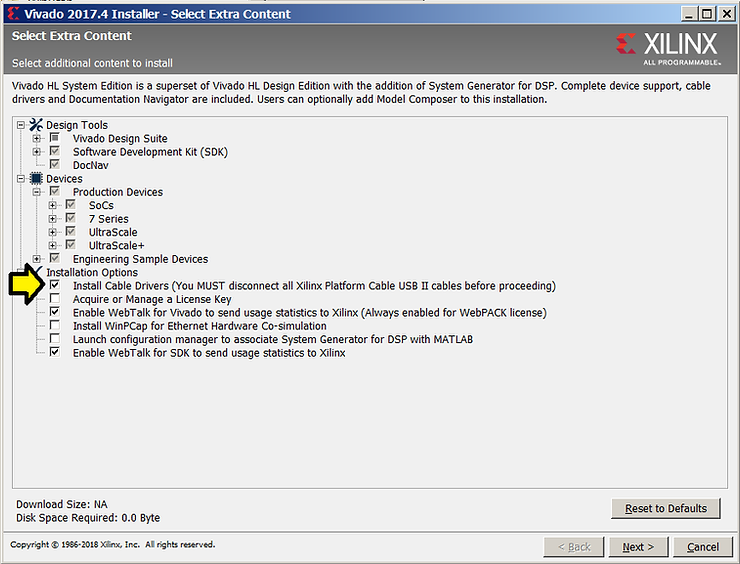Select the UltraScale+ row text
Viewport: 740px width, 564px height.
pyautogui.click(x=117, y=245)
